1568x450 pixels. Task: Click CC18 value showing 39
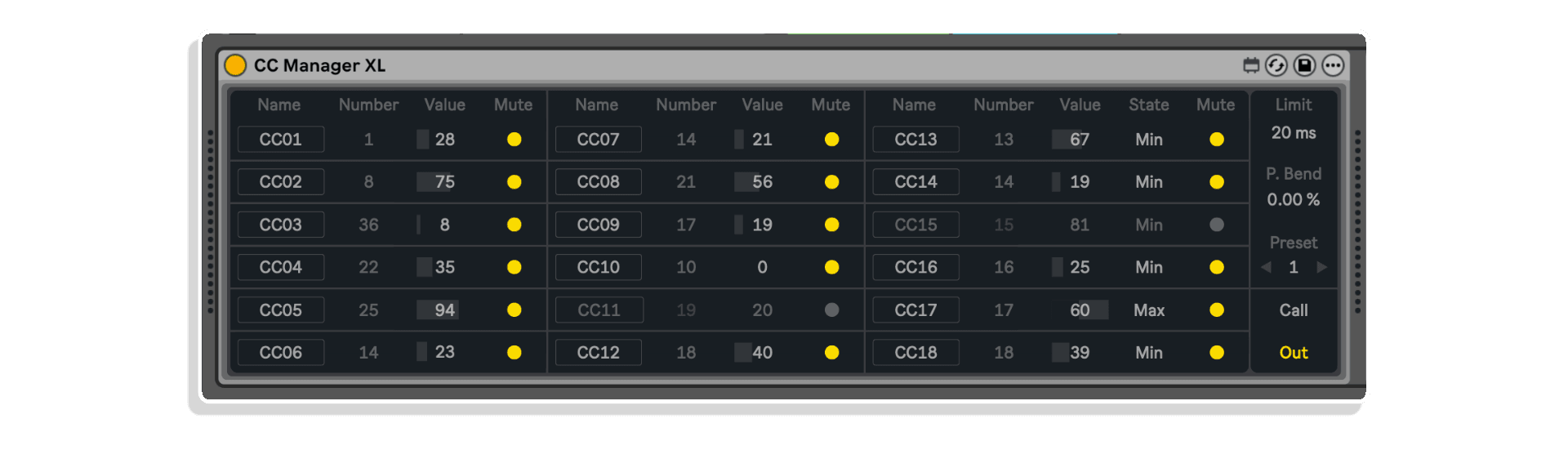[x=1080, y=353]
